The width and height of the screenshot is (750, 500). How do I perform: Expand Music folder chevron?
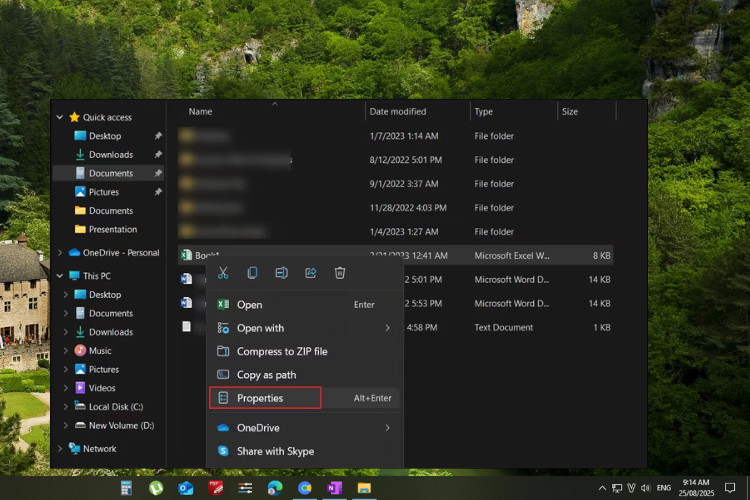point(66,351)
